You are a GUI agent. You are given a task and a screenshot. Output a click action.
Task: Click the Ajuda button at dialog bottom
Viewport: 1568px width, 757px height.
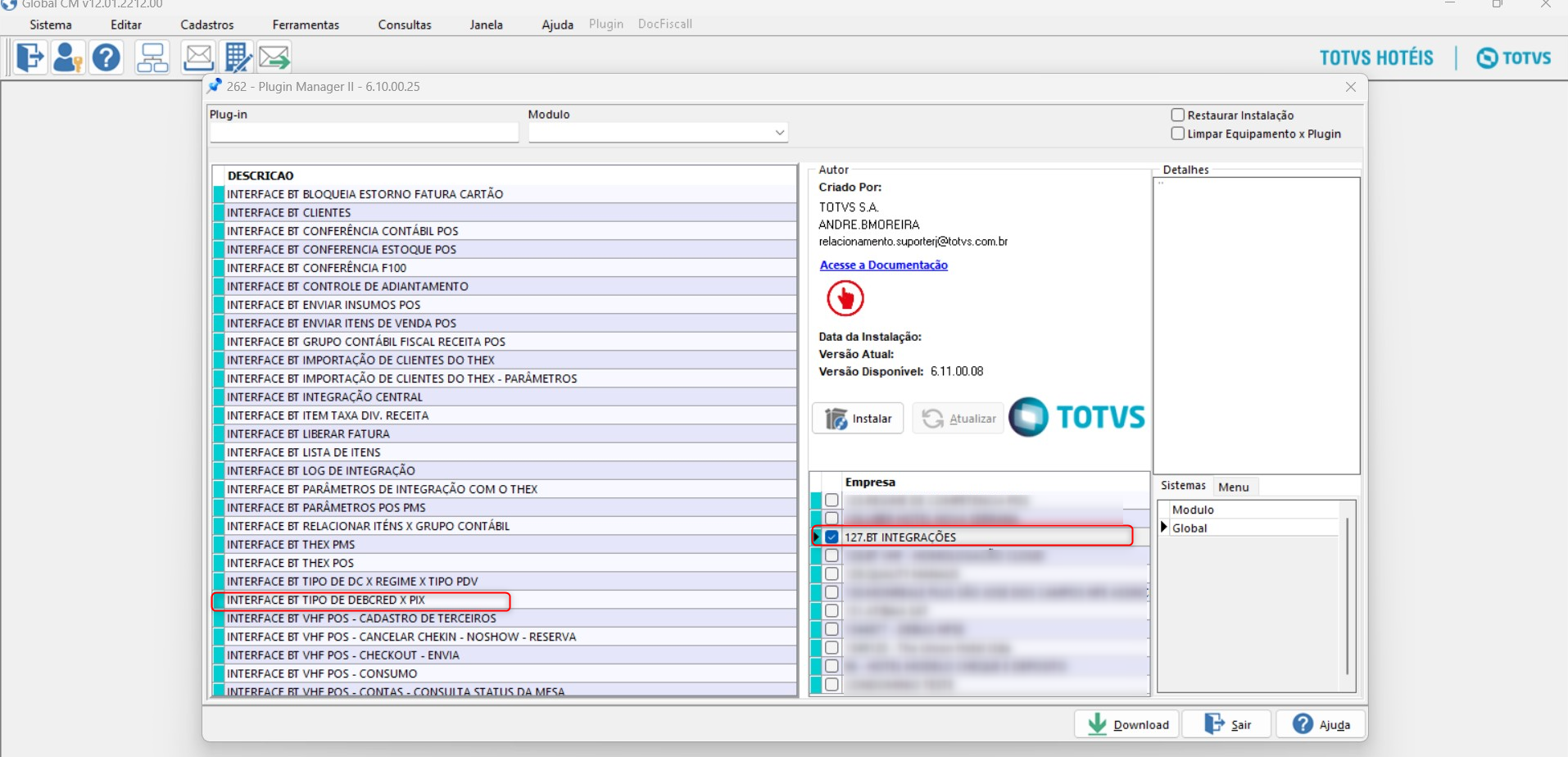click(1321, 725)
